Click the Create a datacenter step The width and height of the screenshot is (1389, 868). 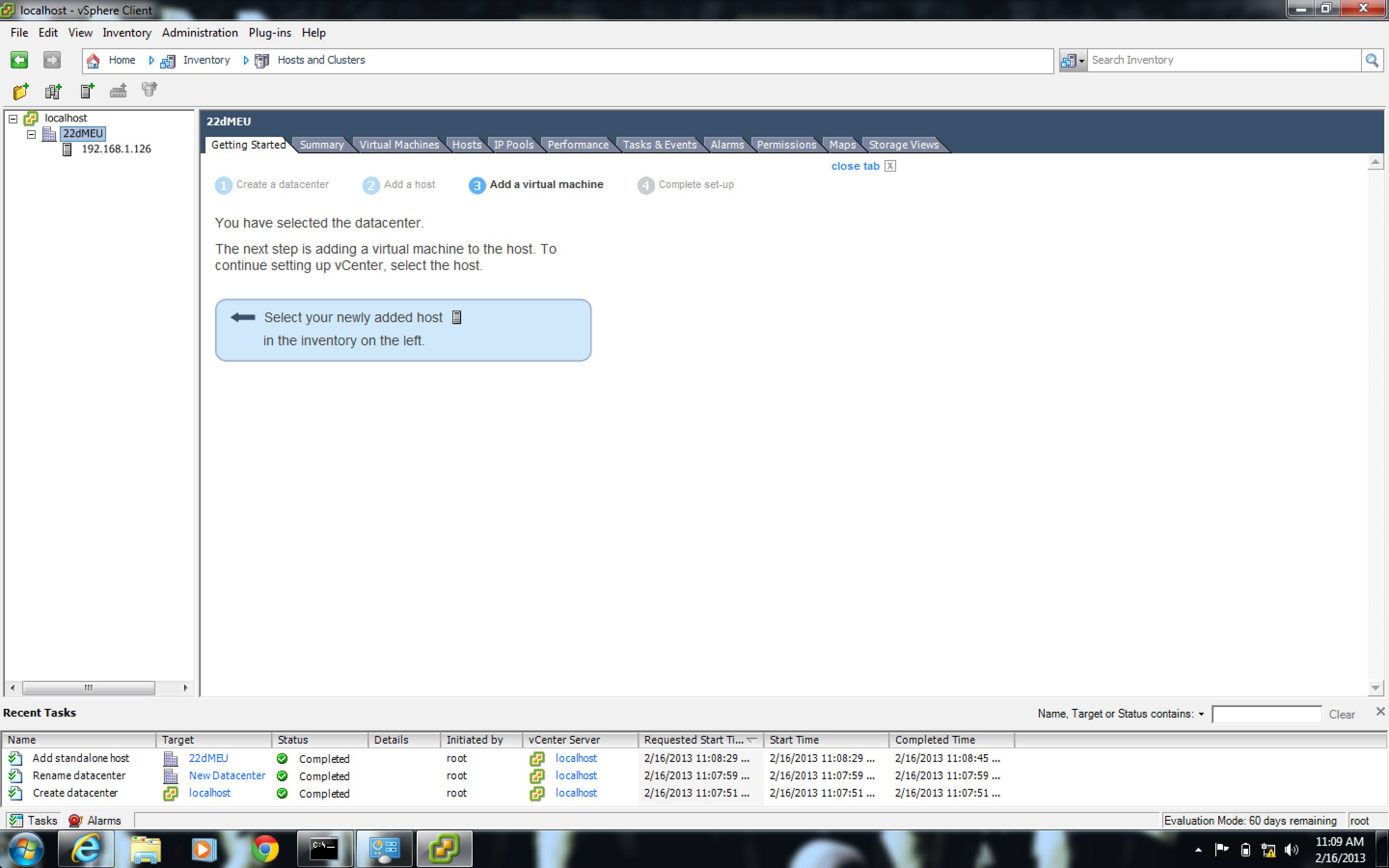272,185
